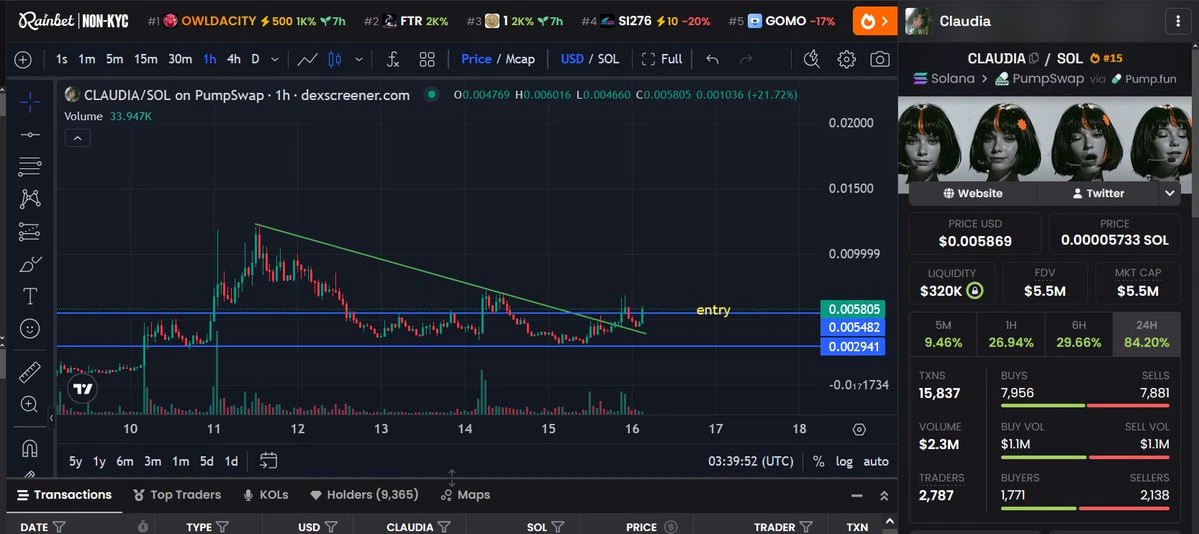Collapse the volume indicator legend arrow
This screenshot has height=534, width=1199.
click(78, 138)
